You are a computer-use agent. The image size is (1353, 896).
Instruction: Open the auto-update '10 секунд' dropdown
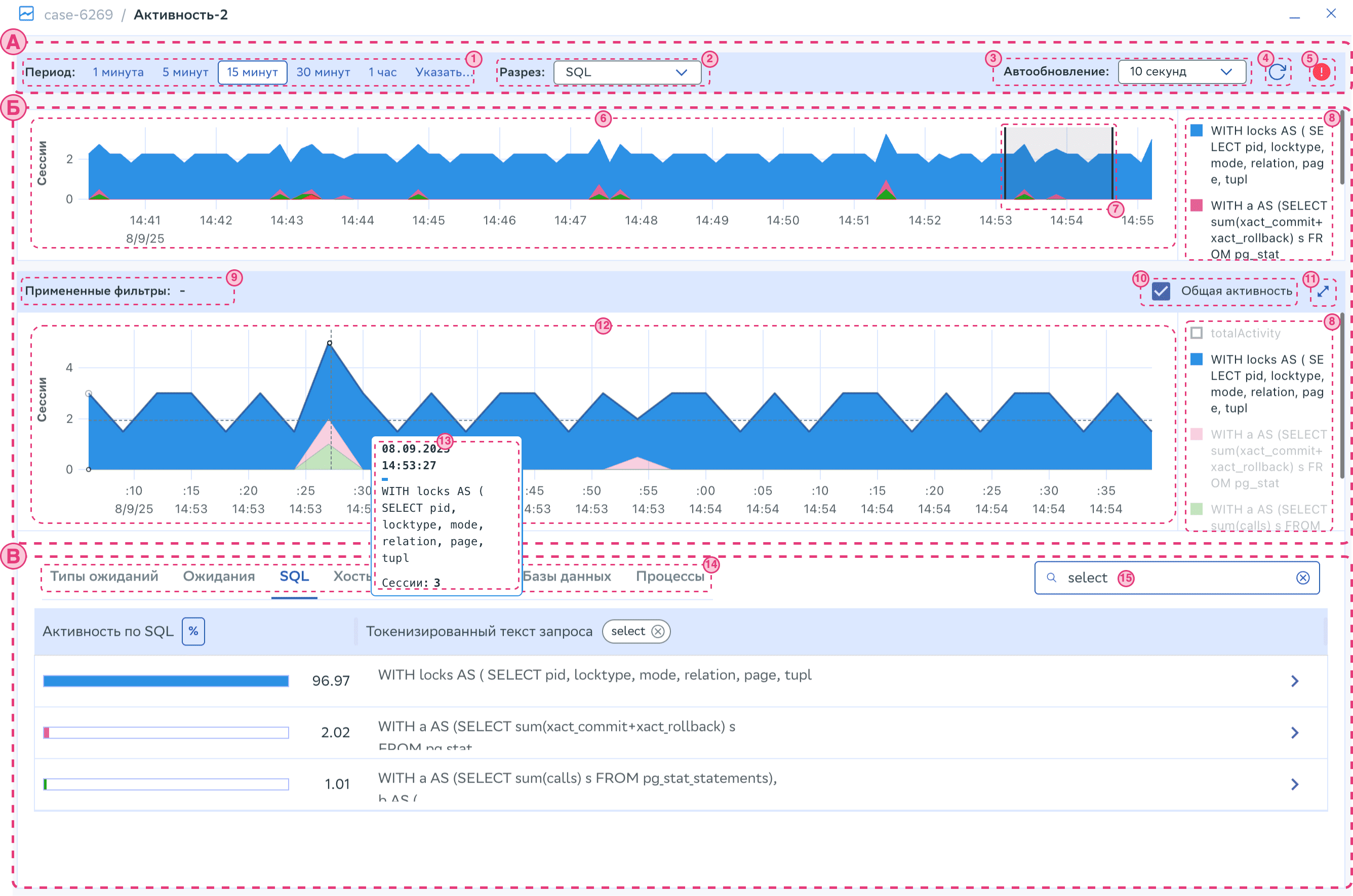coord(1181,72)
